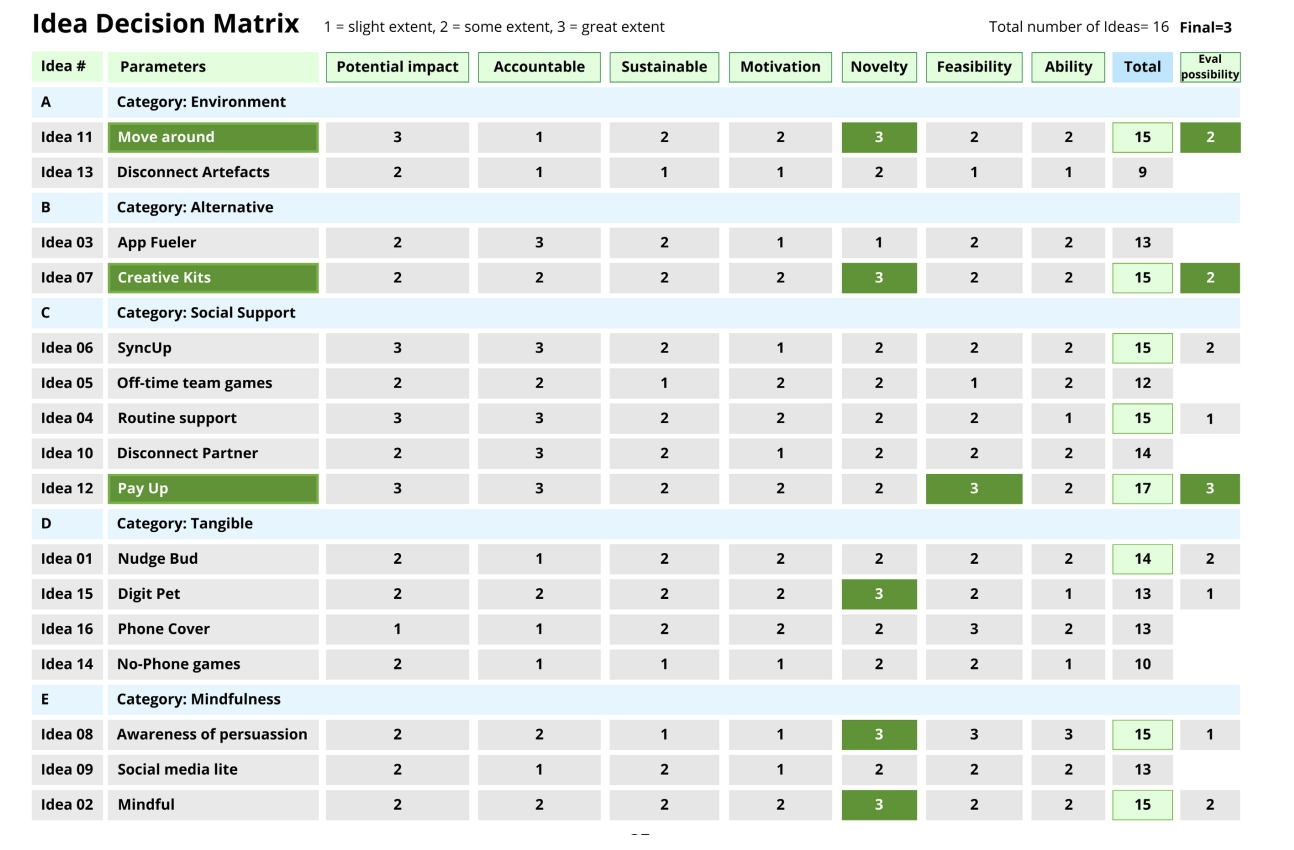This screenshot has height=850, width=1294.
Task: Click the "Idea Decision Matrix" title
Action: tap(166, 24)
